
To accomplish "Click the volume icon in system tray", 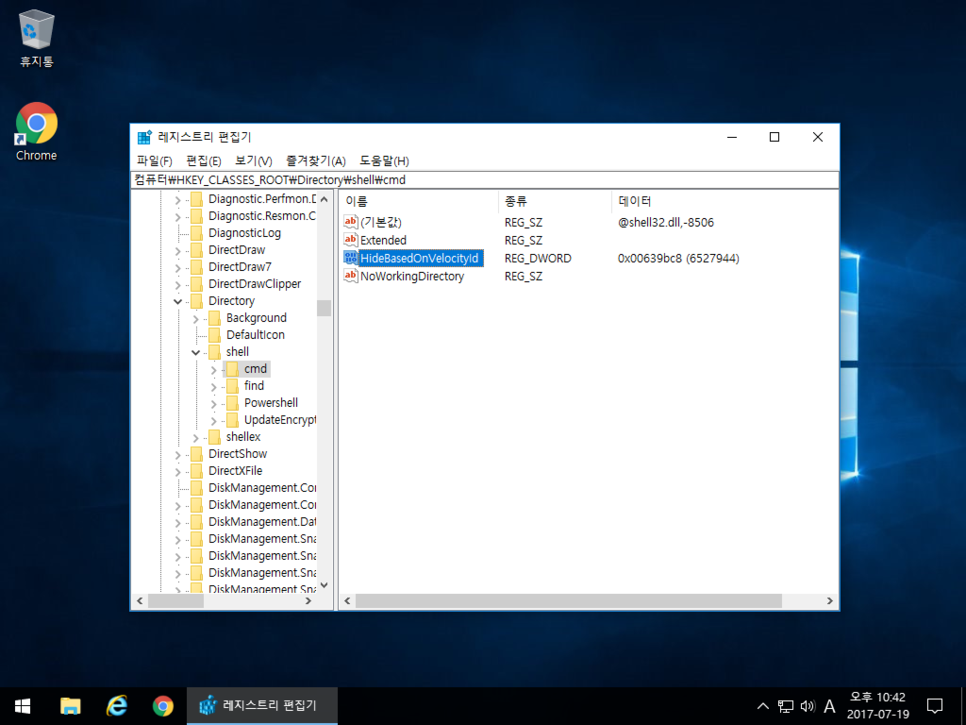I will click(807, 706).
